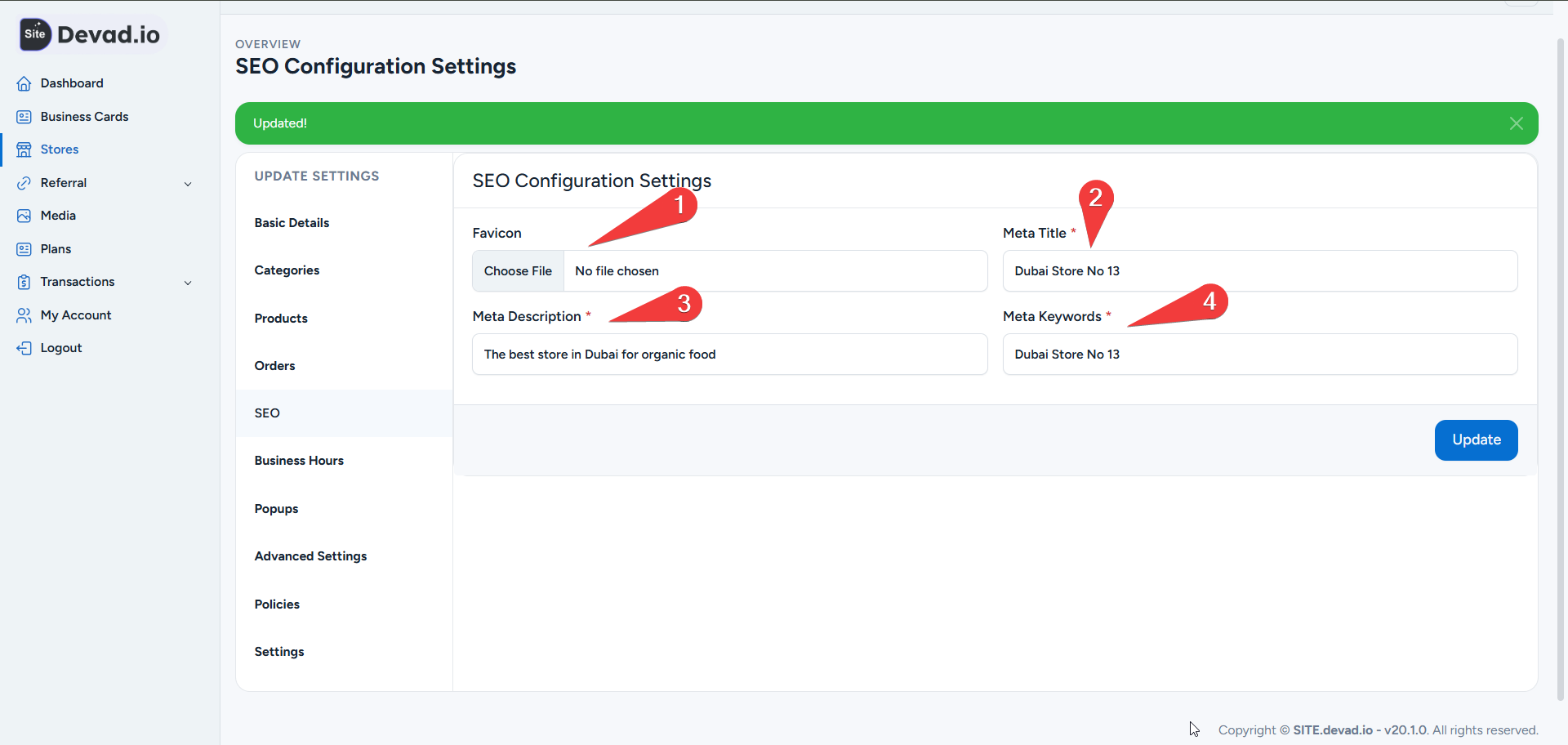Image resolution: width=1568 pixels, height=745 pixels.
Task: Edit the Meta Title field
Action: pos(1259,270)
